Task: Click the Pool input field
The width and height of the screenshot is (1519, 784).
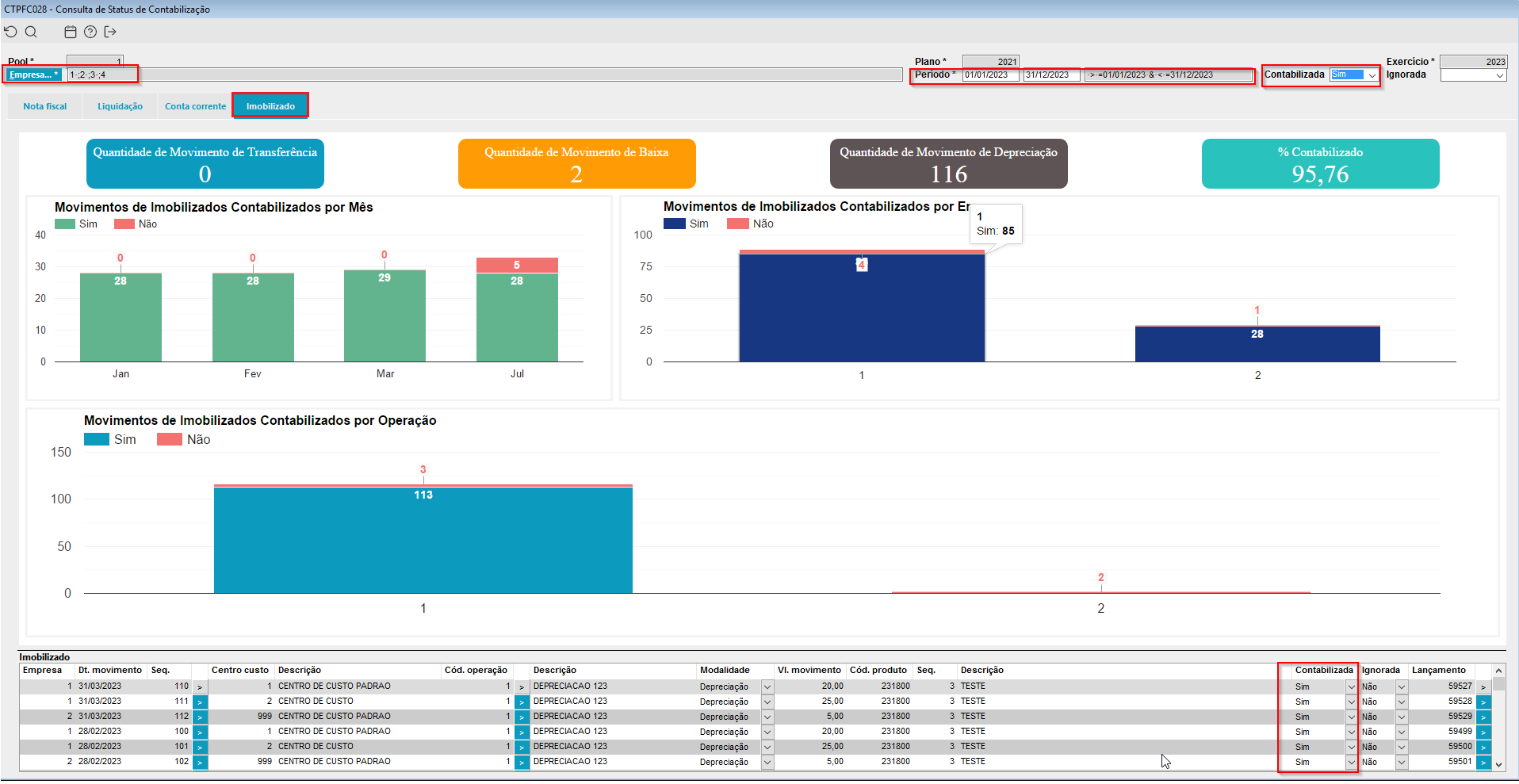Action: coord(95,61)
